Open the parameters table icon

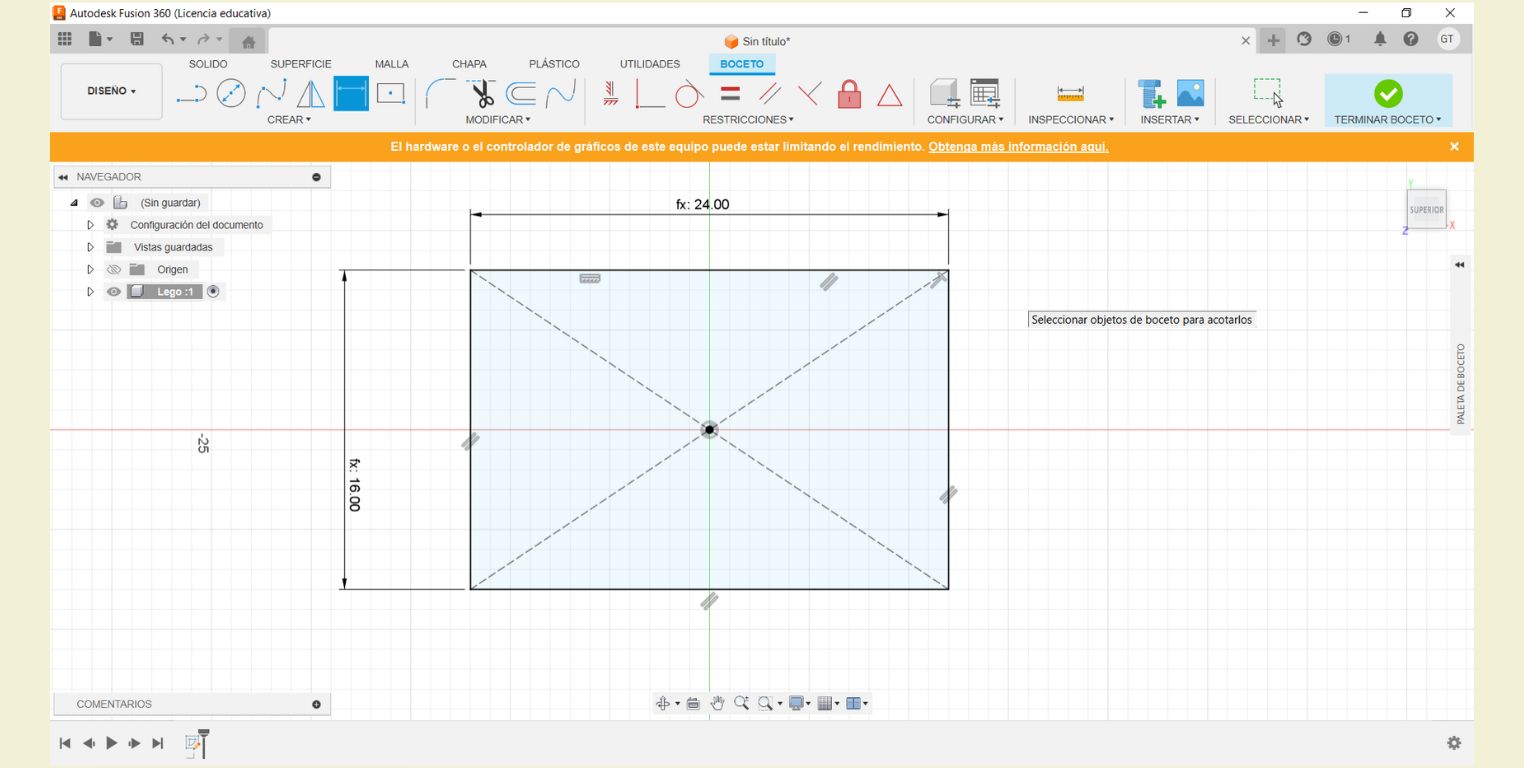pos(985,94)
